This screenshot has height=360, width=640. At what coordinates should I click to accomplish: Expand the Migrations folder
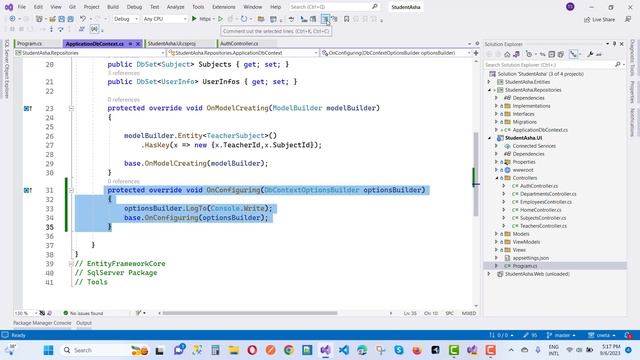[496, 122]
